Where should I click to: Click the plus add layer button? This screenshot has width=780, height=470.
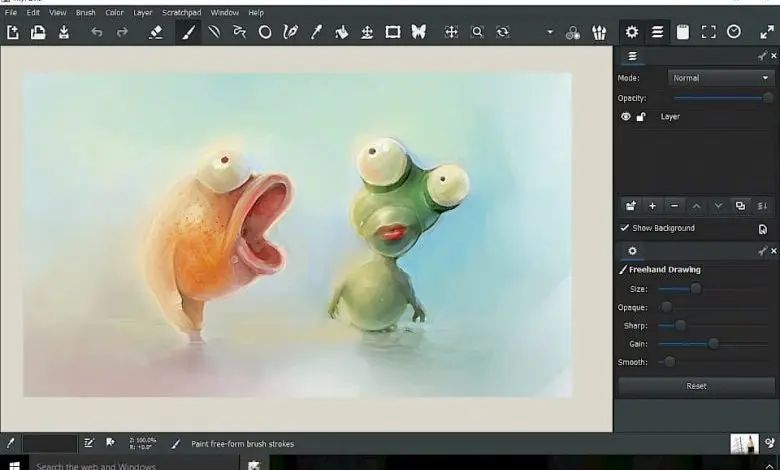(x=652, y=206)
